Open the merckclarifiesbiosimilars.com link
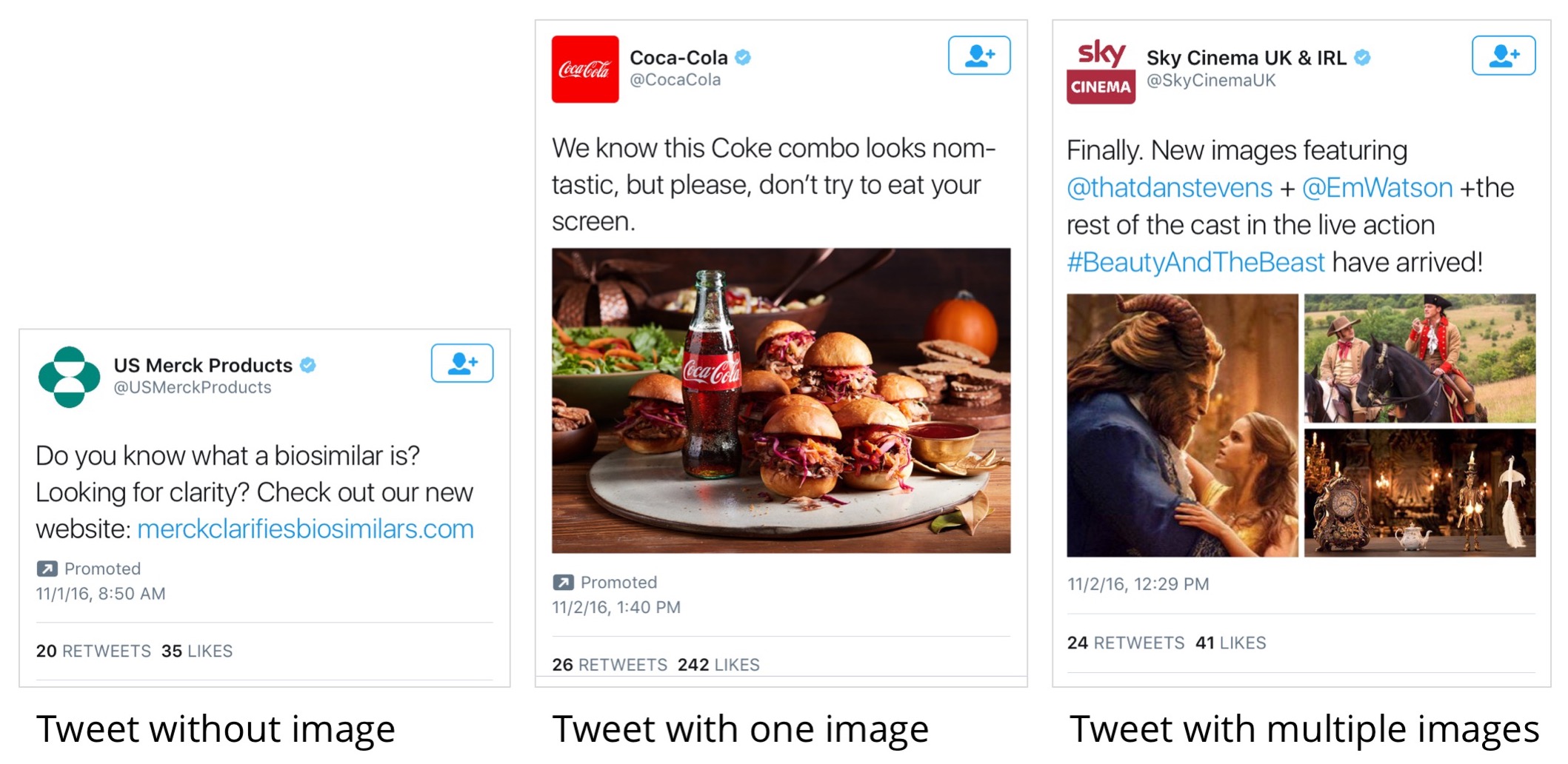The width and height of the screenshot is (1568, 764). tap(305, 529)
